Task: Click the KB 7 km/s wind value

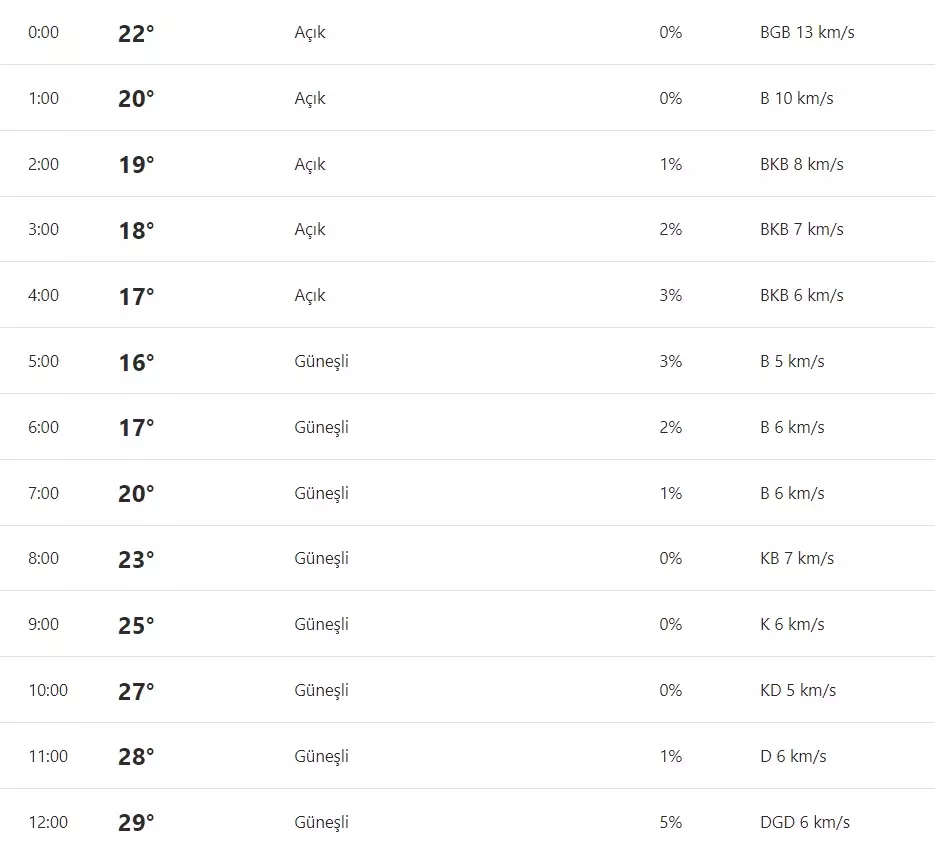Action: pyautogui.click(x=796, y=558)
